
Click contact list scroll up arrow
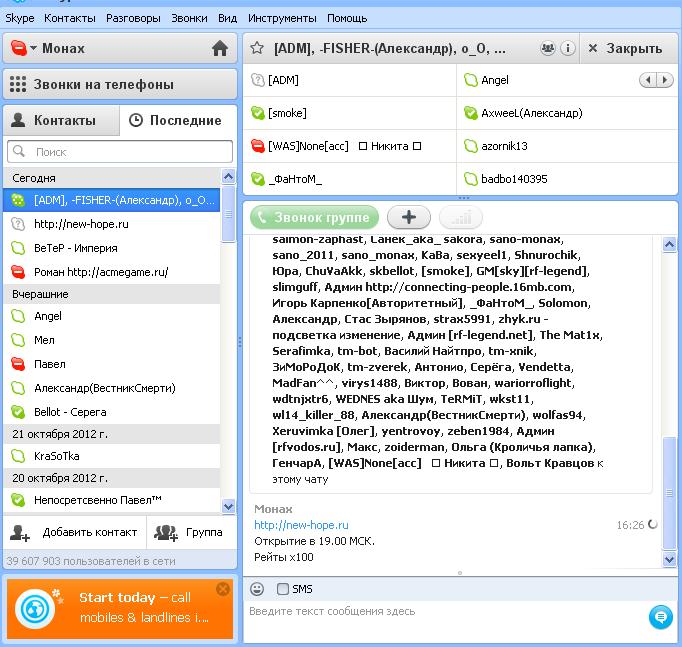[x=228, y=176]
